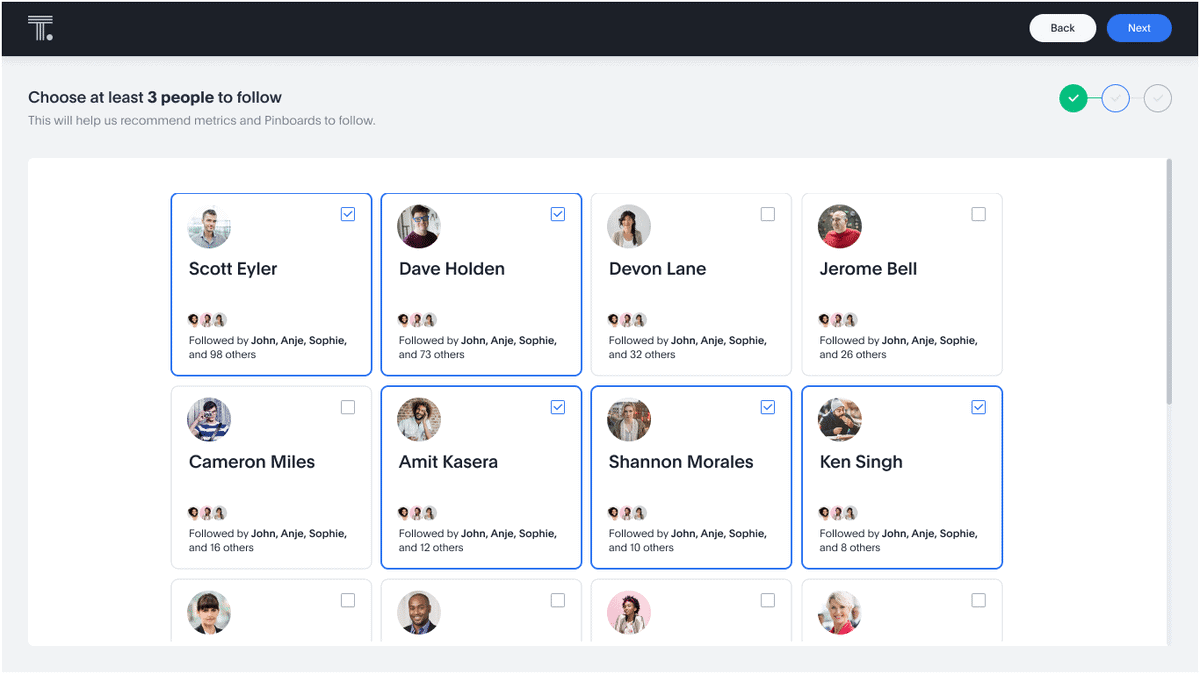Proceed with the Next button
This screenshot has width=1200, height=674.
coord(1139,28)
